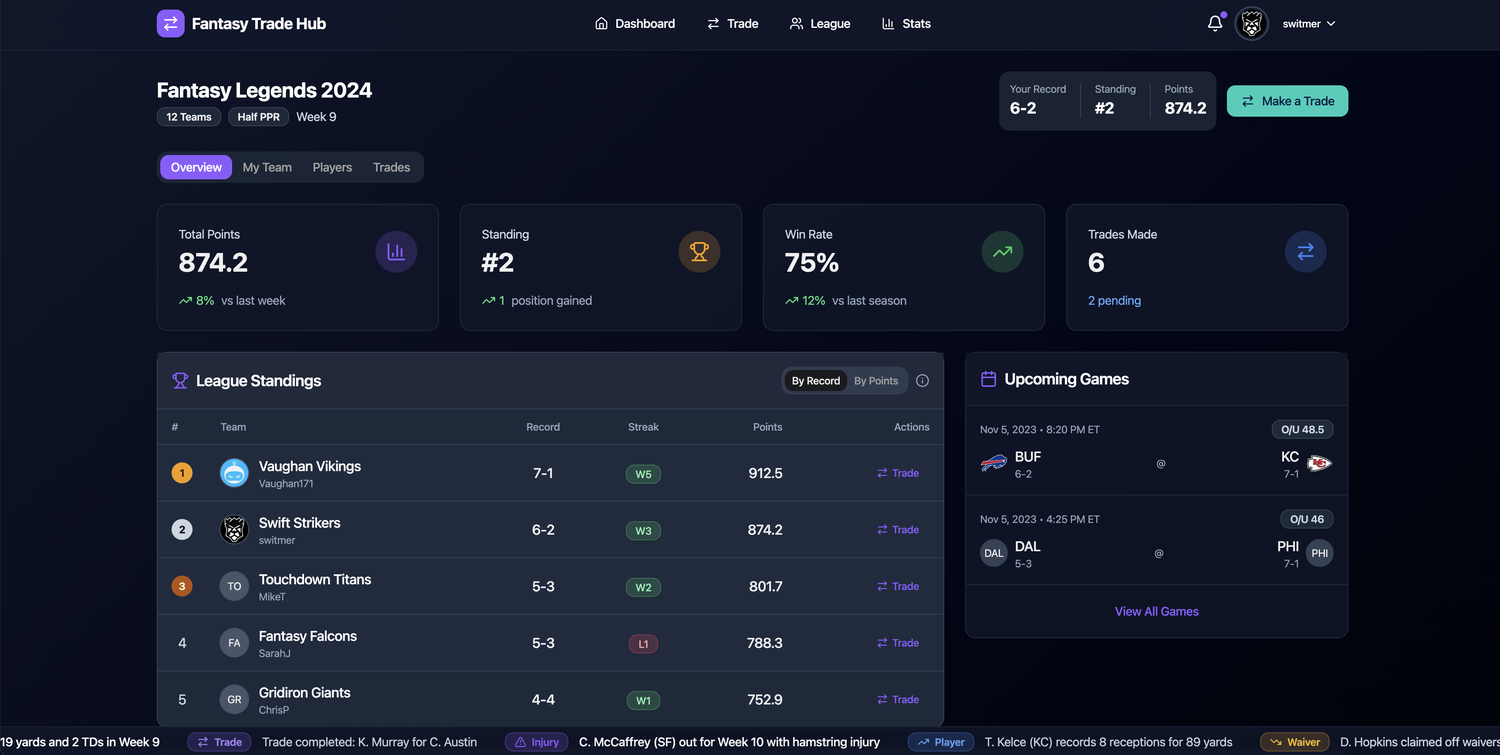Screen dimensions: 1500x755
Task: Switch to the Players tab
Action: point(332,167)
